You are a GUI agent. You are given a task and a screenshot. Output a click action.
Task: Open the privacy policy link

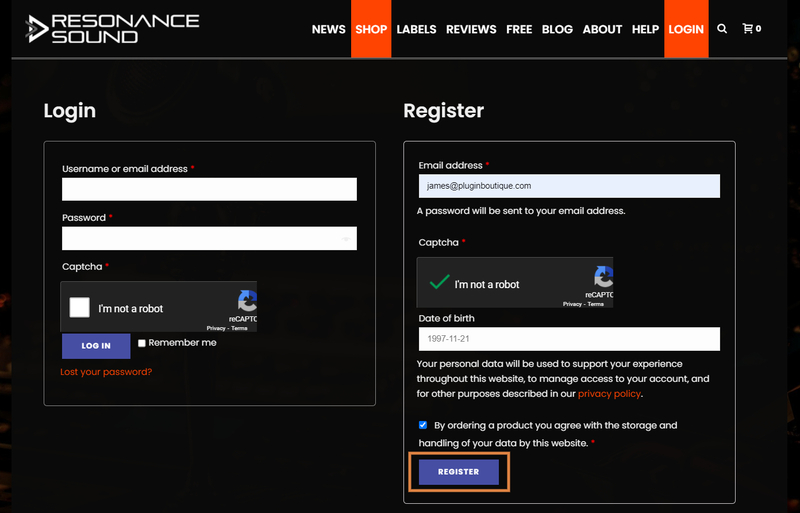tap(609, 394)
